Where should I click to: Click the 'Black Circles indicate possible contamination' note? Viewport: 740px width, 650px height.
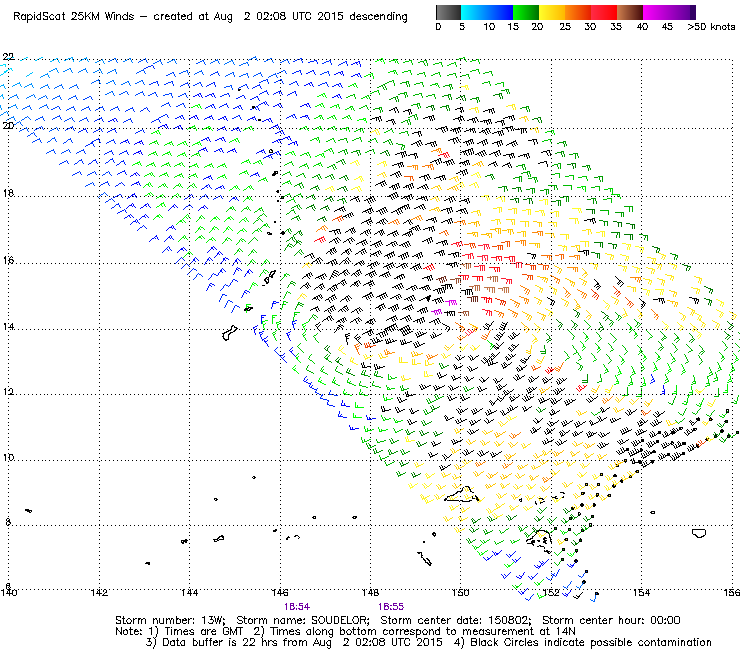(x=591, y=642)
